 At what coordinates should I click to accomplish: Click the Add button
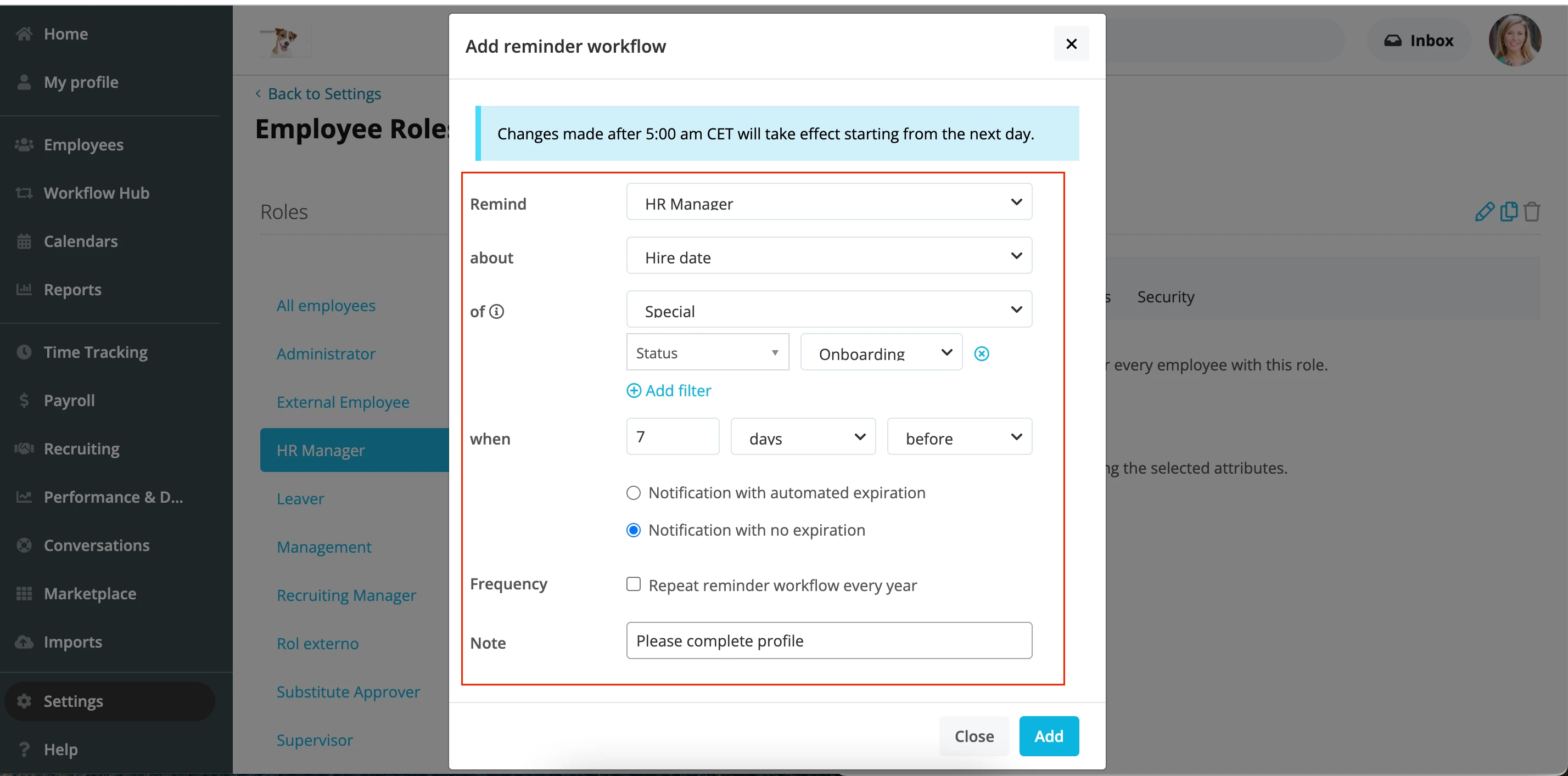1048,736
